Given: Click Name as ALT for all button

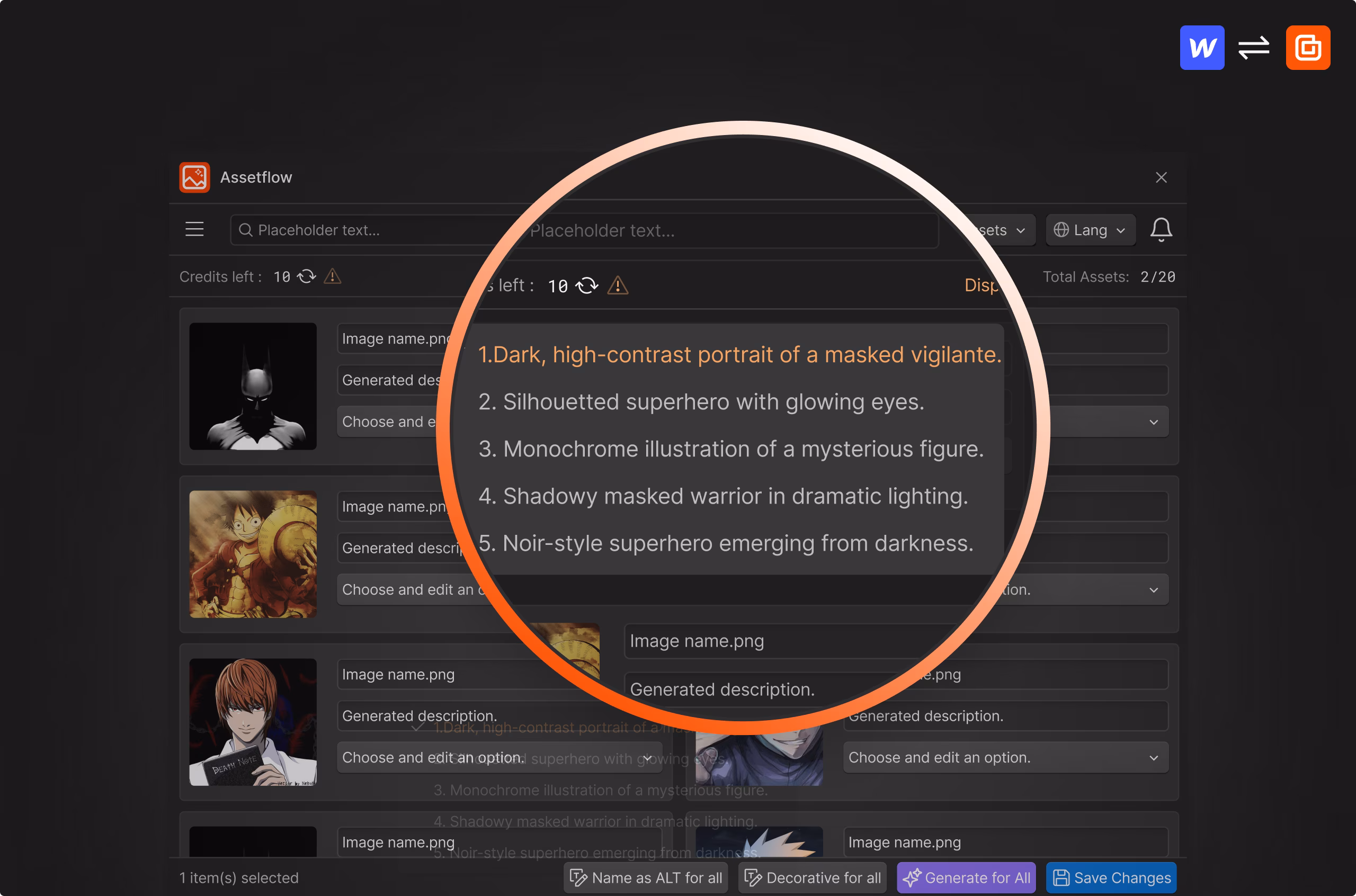Looking at the screenshot, I should (646, 877).
